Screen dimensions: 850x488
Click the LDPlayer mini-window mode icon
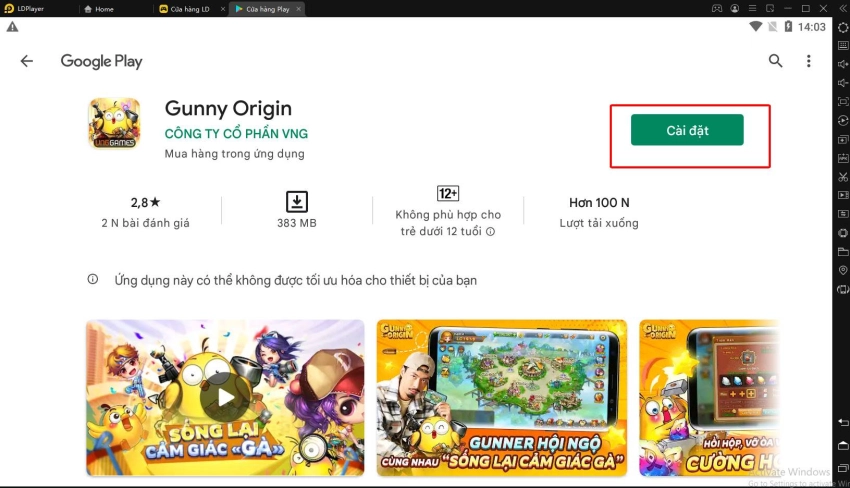770,9
